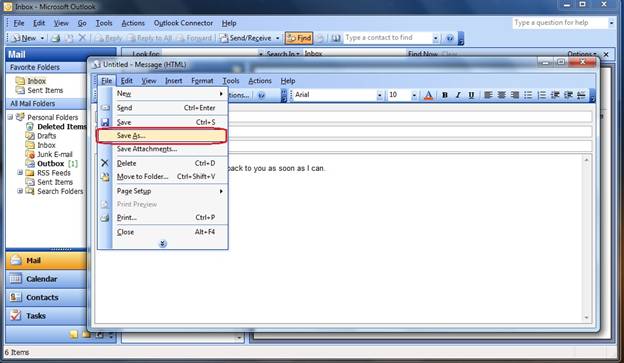Image resolution: width=624 pixels, height=363 pixels.
Task: Click the 6 Items status bar text
Action: point(17,352)
